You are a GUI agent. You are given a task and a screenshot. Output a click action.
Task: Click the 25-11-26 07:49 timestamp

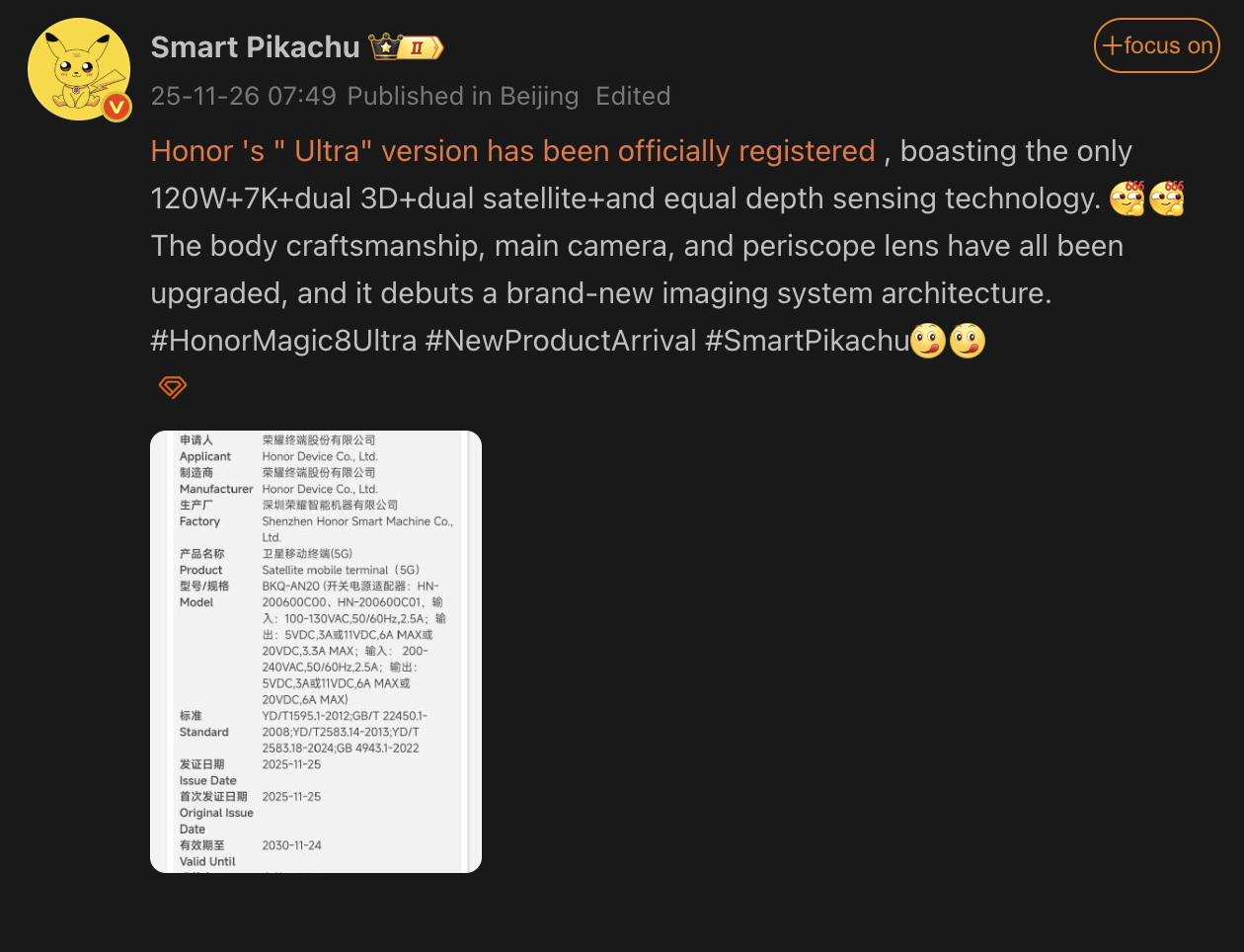[243, 96]
